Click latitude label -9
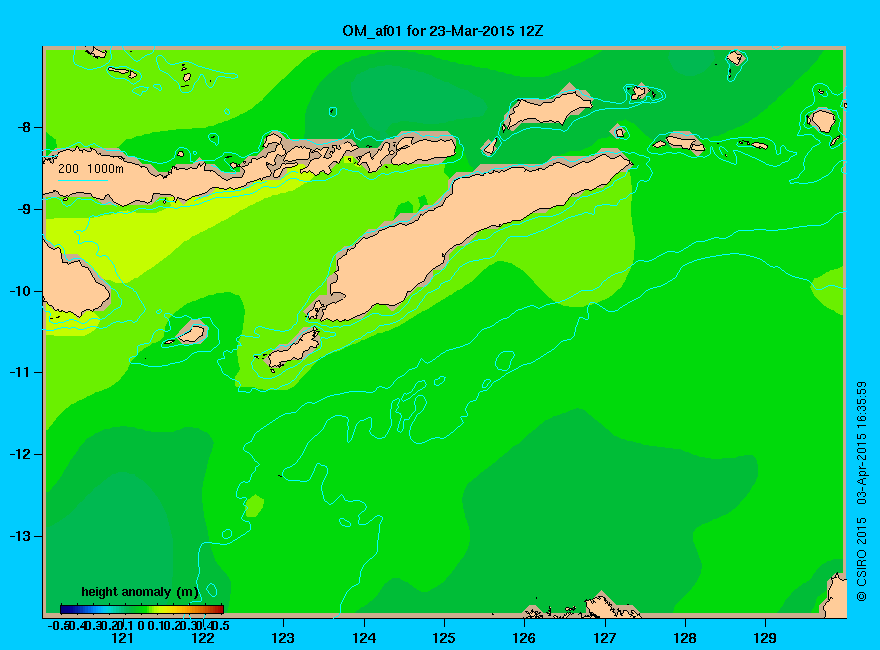 coord(24,209)
